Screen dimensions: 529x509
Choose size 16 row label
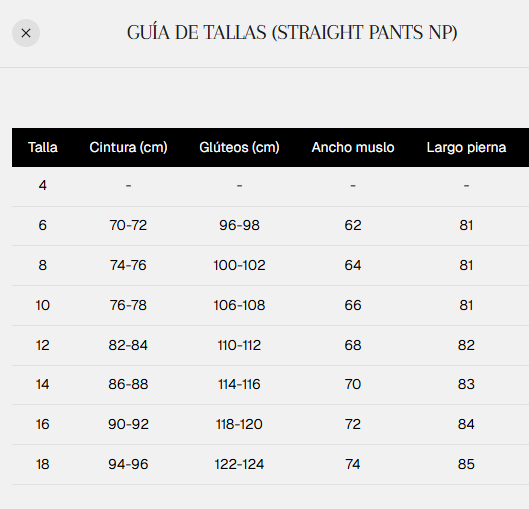tap(43, 424)
